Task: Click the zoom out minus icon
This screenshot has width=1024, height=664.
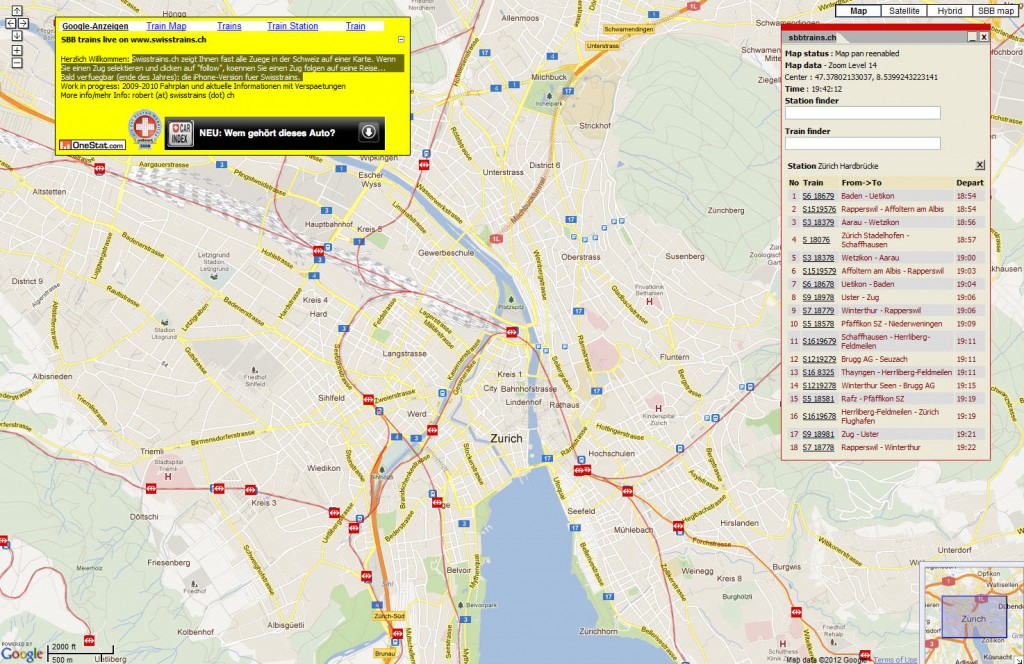Action: pos(17,62)
